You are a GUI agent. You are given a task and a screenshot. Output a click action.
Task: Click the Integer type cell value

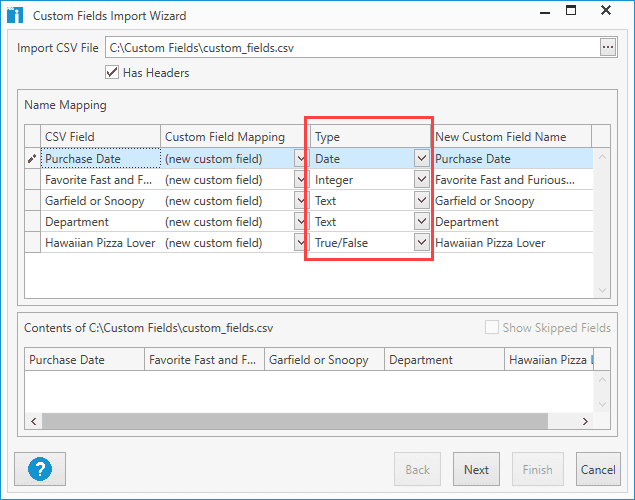[334, 180]
